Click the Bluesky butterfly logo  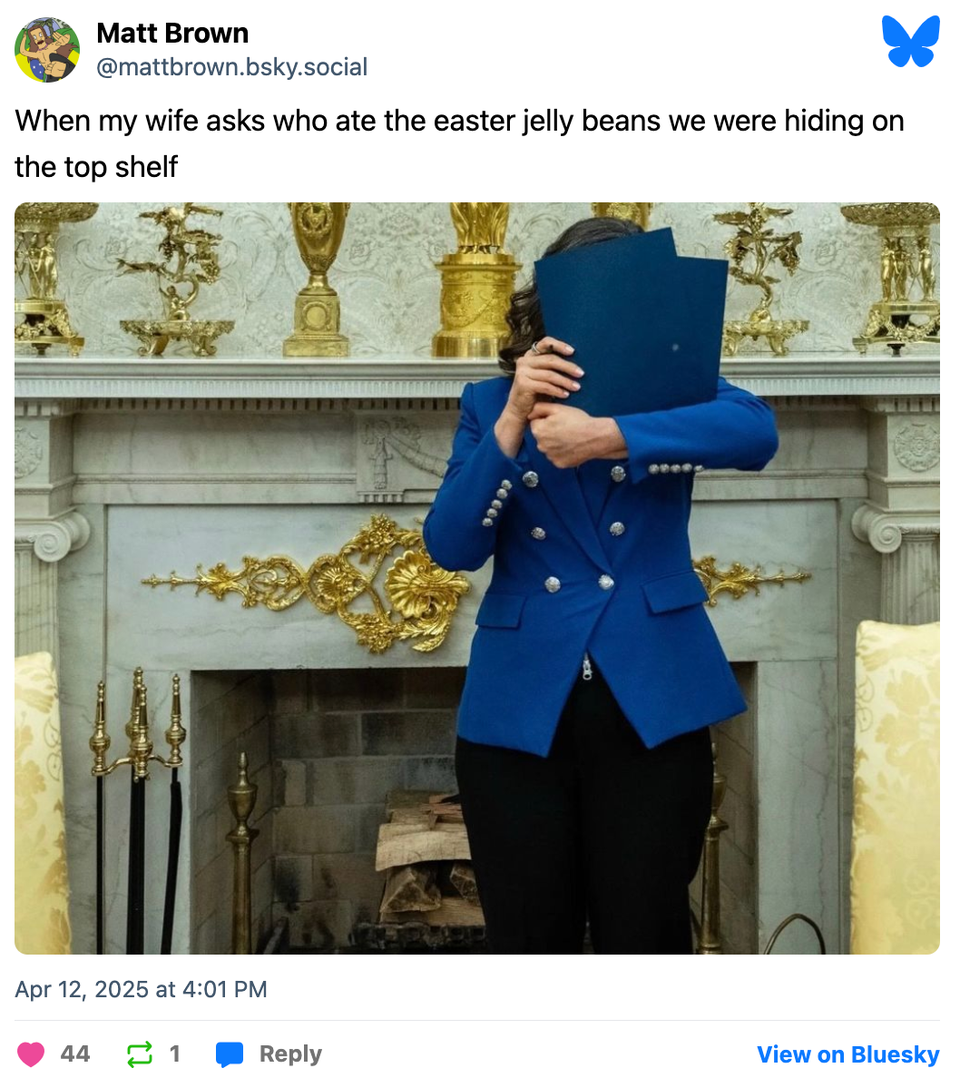point(910,41)
